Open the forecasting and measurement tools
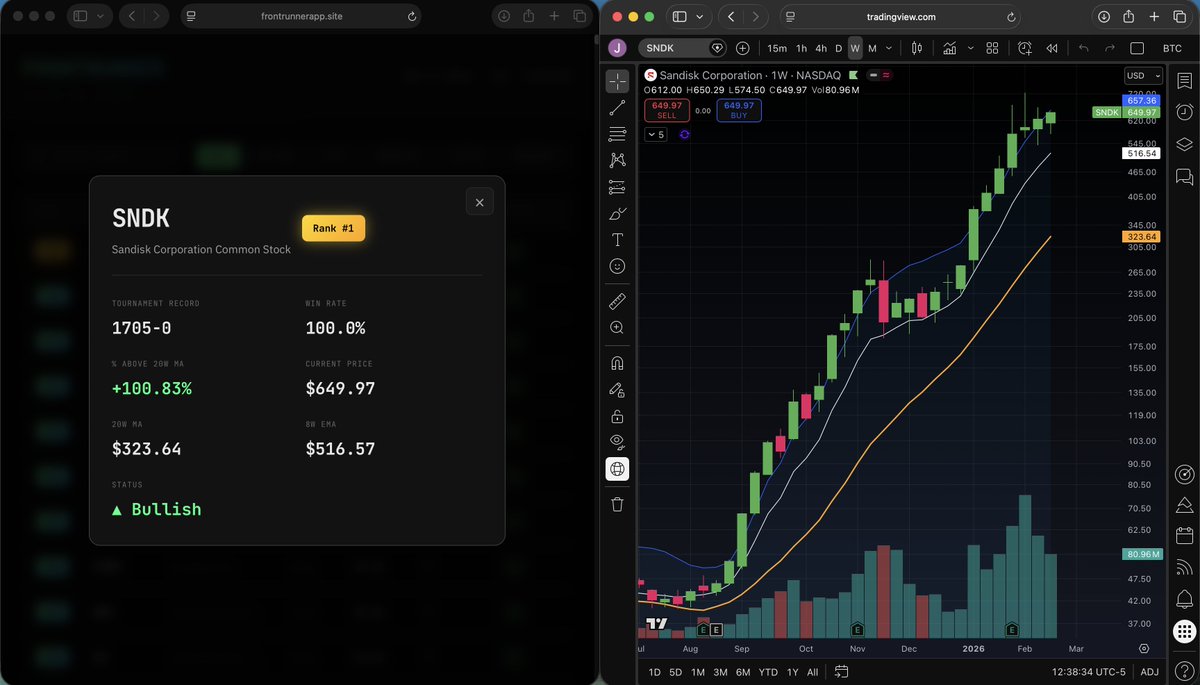 tap(617, 187)
